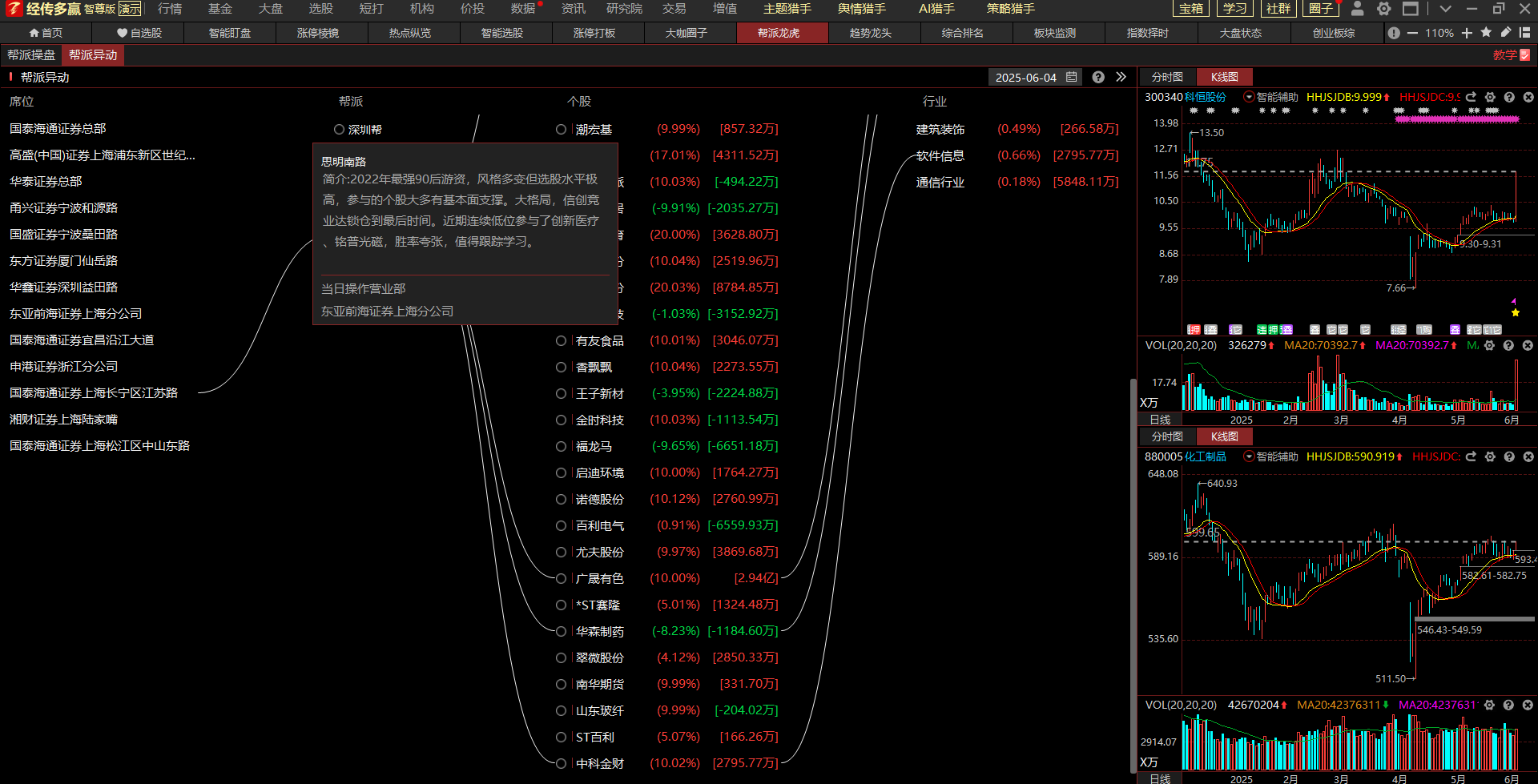Viewport: 1538px width, 784px height.
Task: Open the 自选股 tab with heart icon
Action: click(139, 33)
